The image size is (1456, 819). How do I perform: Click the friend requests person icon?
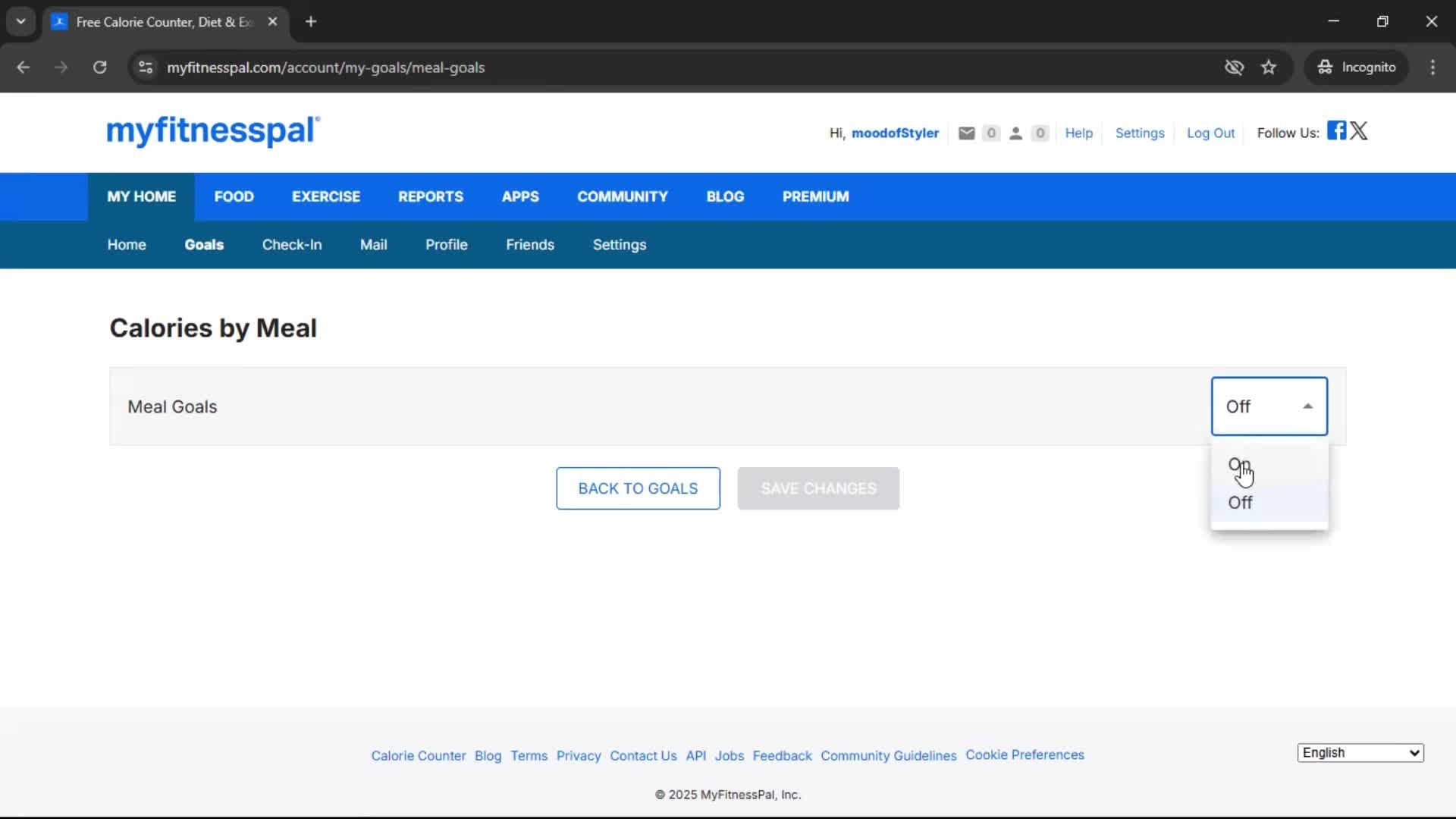(1016, 133)
